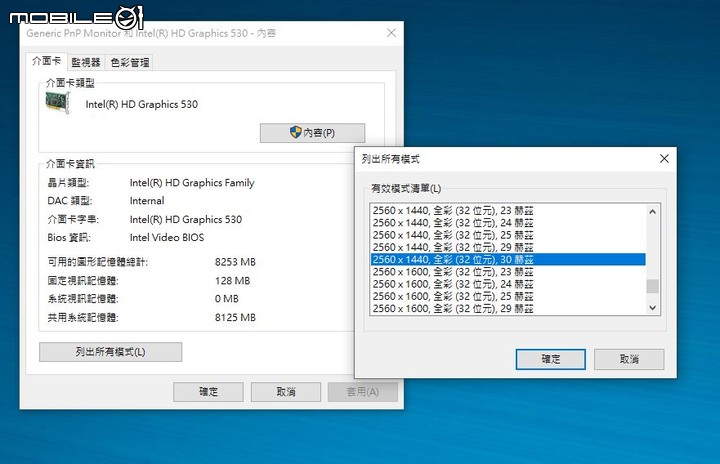This screenshot has height=464, width=720.
Task: Click the 8125 MB shared memory value
Action: click(x=235, y=317)
